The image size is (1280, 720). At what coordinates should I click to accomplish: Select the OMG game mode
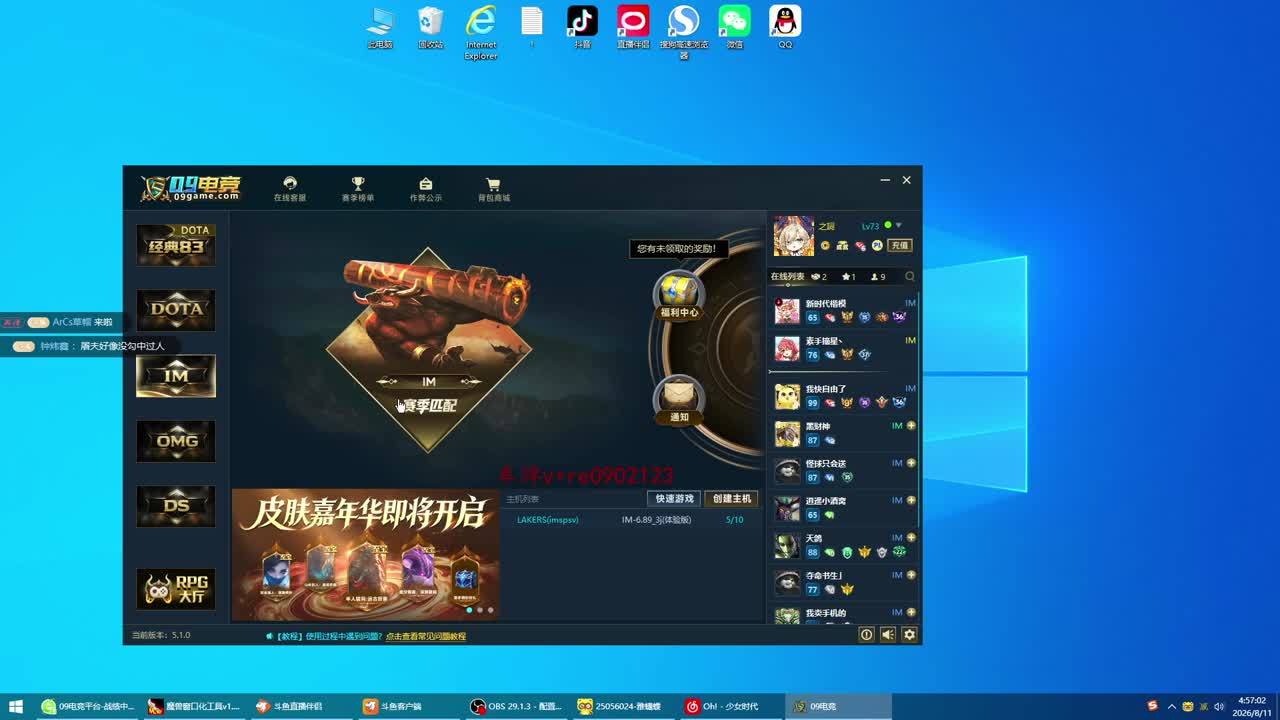(176, 441)
